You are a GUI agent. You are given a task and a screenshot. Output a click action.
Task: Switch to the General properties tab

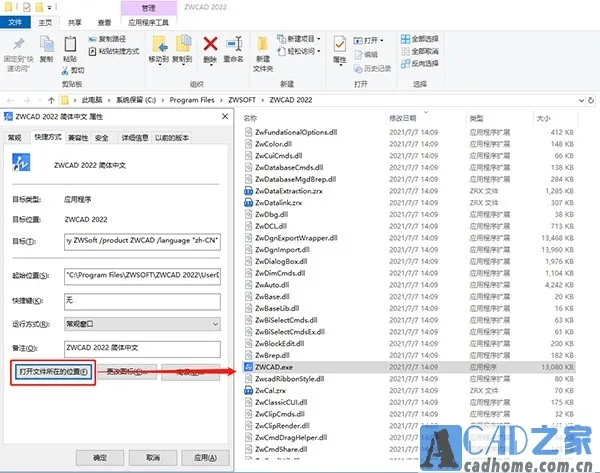tap(15, 138)
